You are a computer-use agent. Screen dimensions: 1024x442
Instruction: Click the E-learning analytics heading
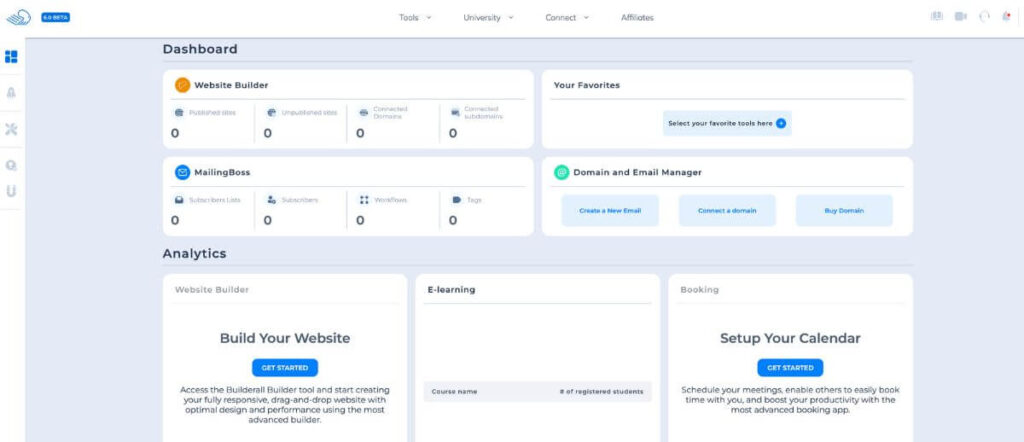[451, 289]
